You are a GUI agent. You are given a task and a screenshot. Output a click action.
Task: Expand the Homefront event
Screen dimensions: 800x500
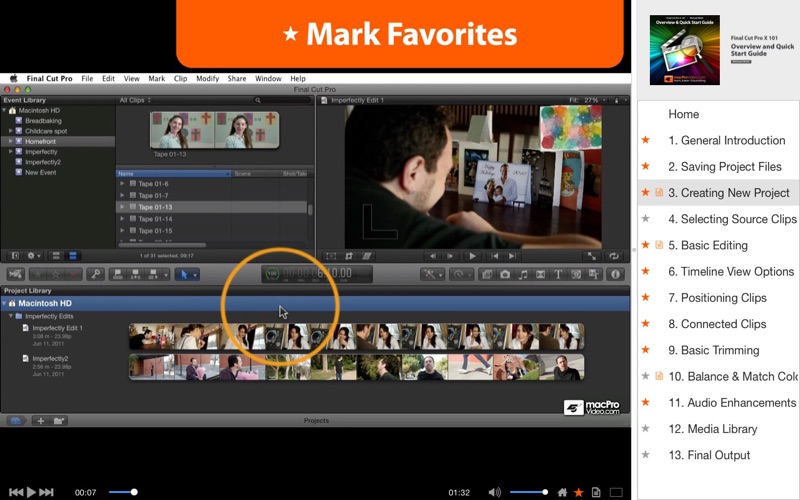[x=10, y=141]
